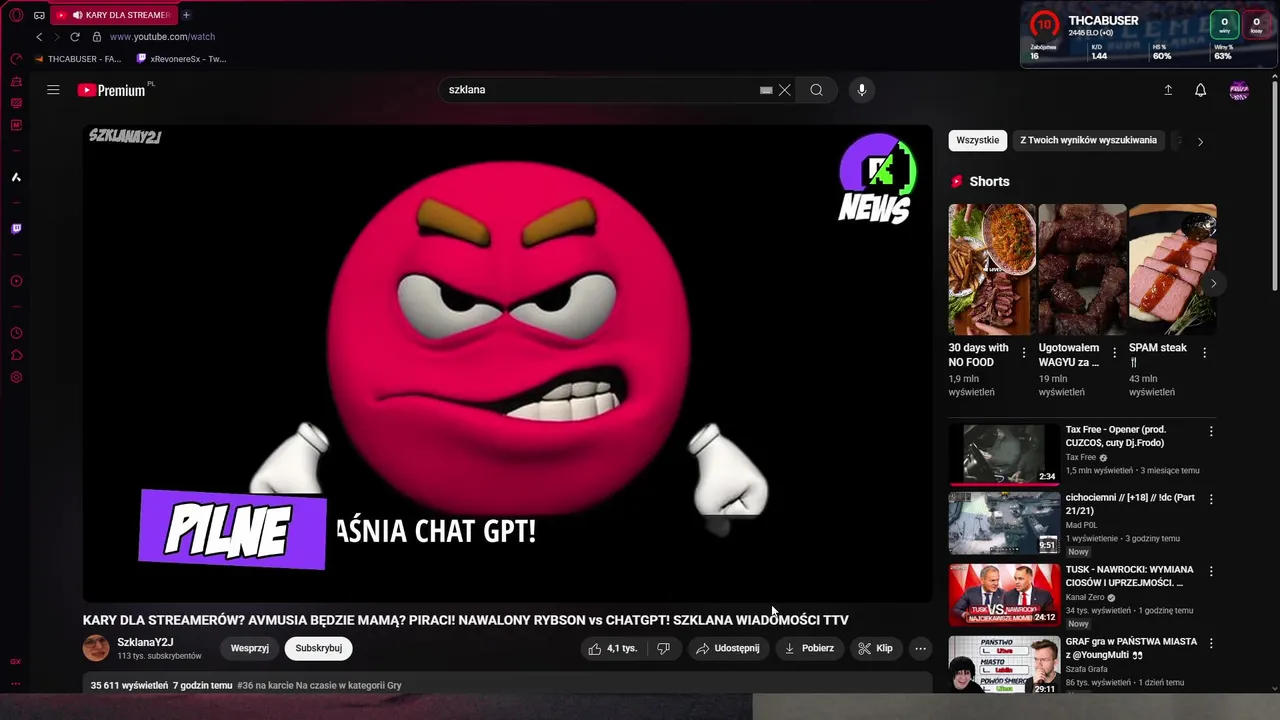Click the Subskrybuj button

coord(319,648)
